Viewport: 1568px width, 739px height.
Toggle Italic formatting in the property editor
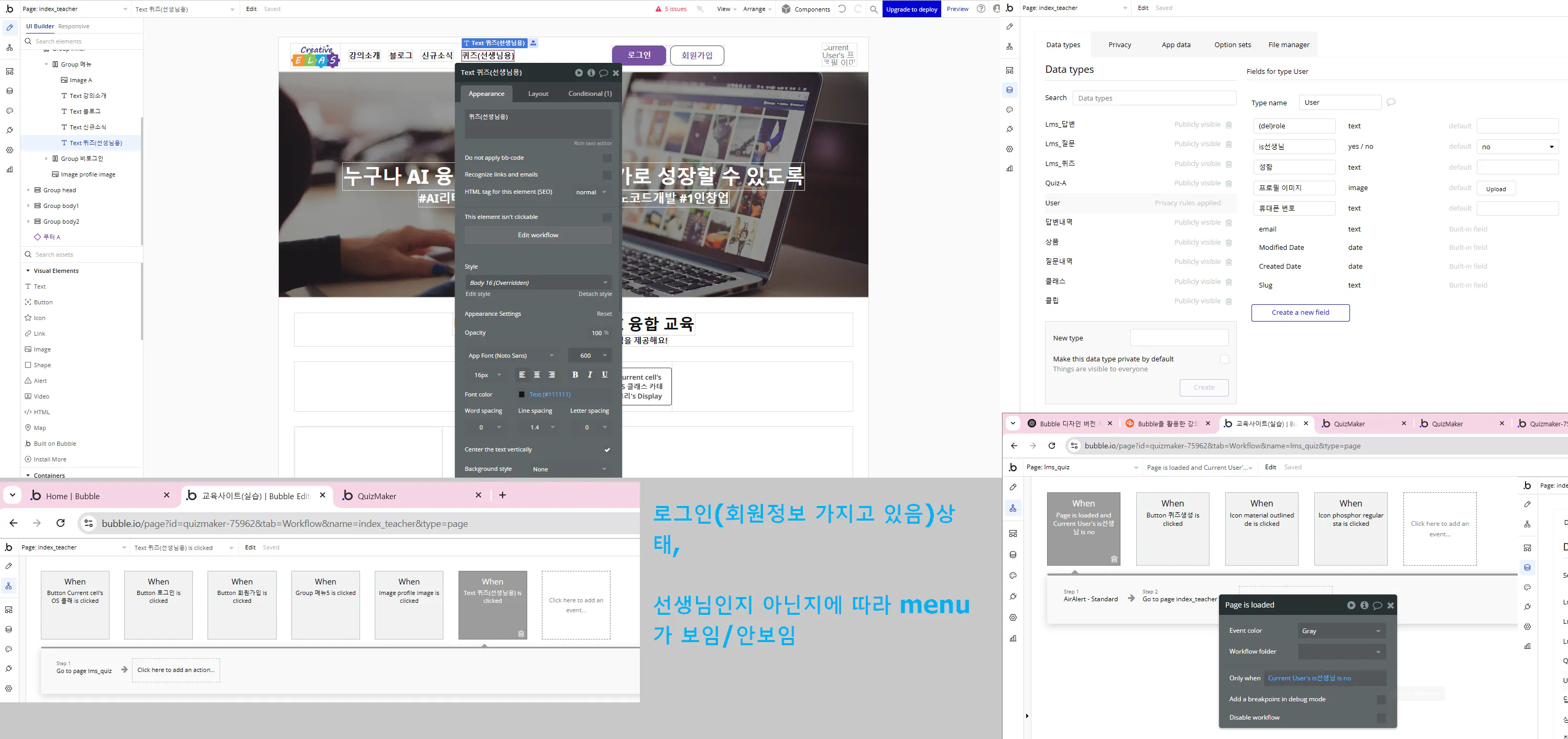(590, 374)
